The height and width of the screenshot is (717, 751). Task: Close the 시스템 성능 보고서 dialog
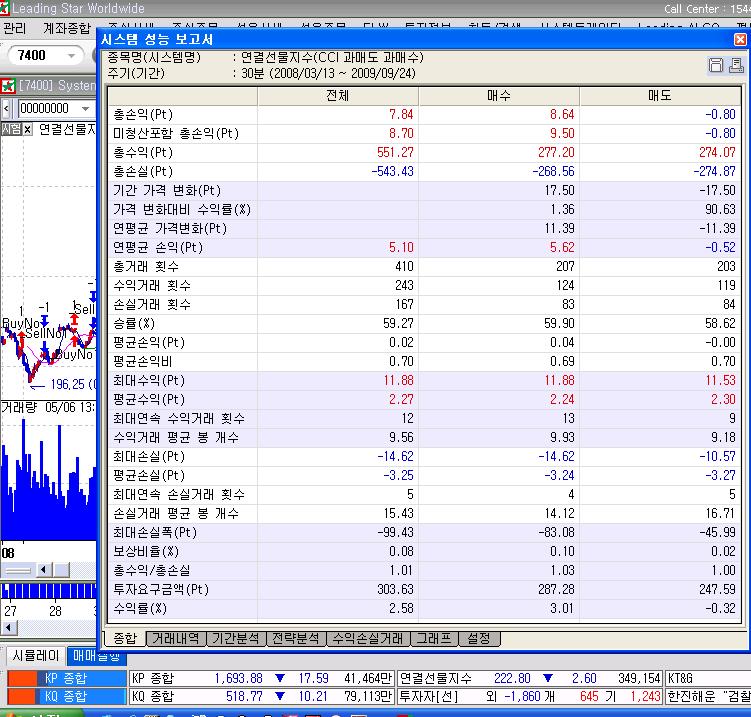click(739, 40)
